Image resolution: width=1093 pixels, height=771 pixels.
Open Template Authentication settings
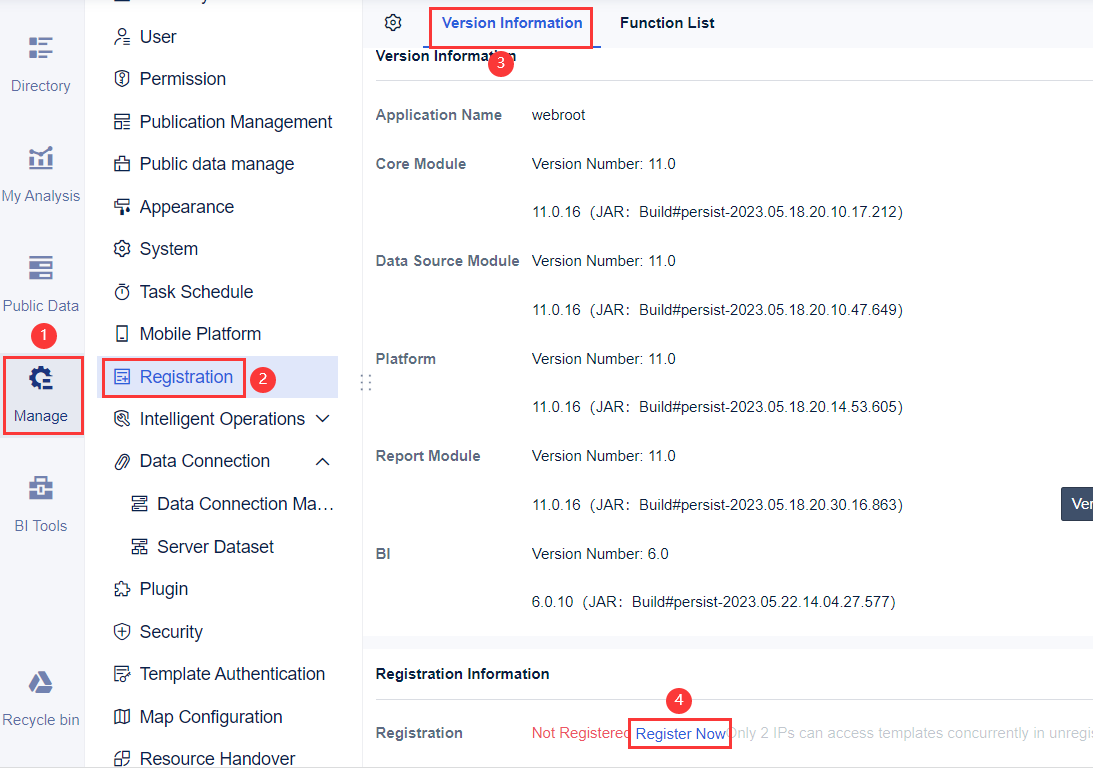click(x=230, y=674)
